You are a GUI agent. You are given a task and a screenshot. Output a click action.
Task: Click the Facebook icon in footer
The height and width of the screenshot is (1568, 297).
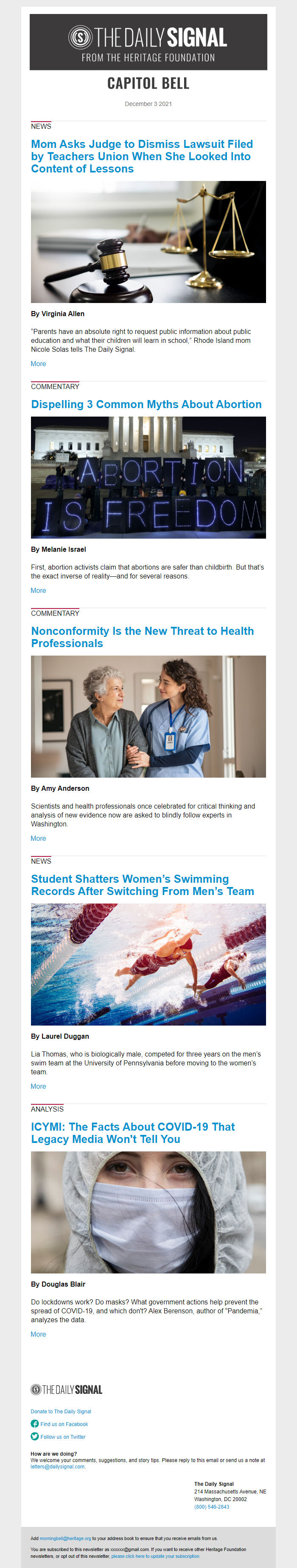tap(35, 1424)
